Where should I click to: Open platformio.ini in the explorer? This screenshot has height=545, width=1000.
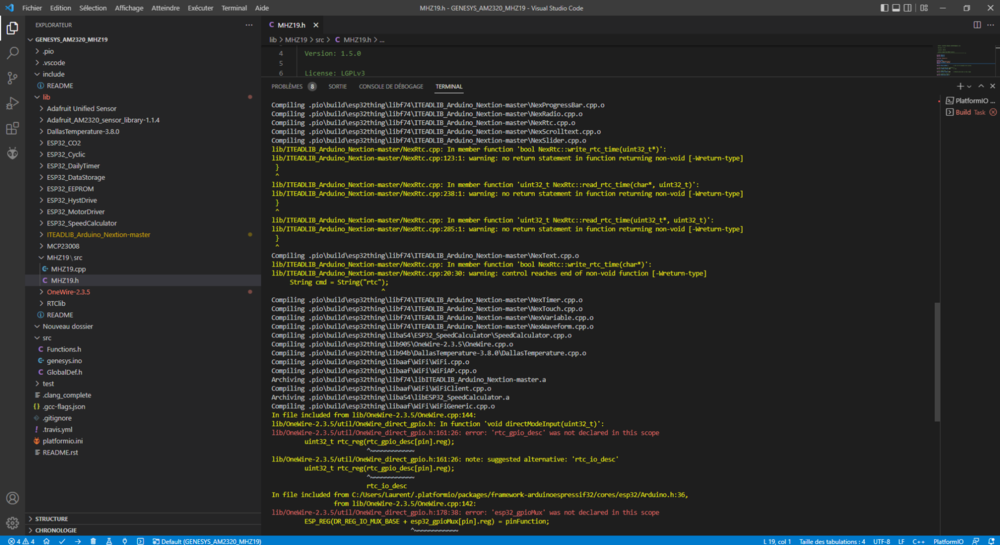coord(143,441)
